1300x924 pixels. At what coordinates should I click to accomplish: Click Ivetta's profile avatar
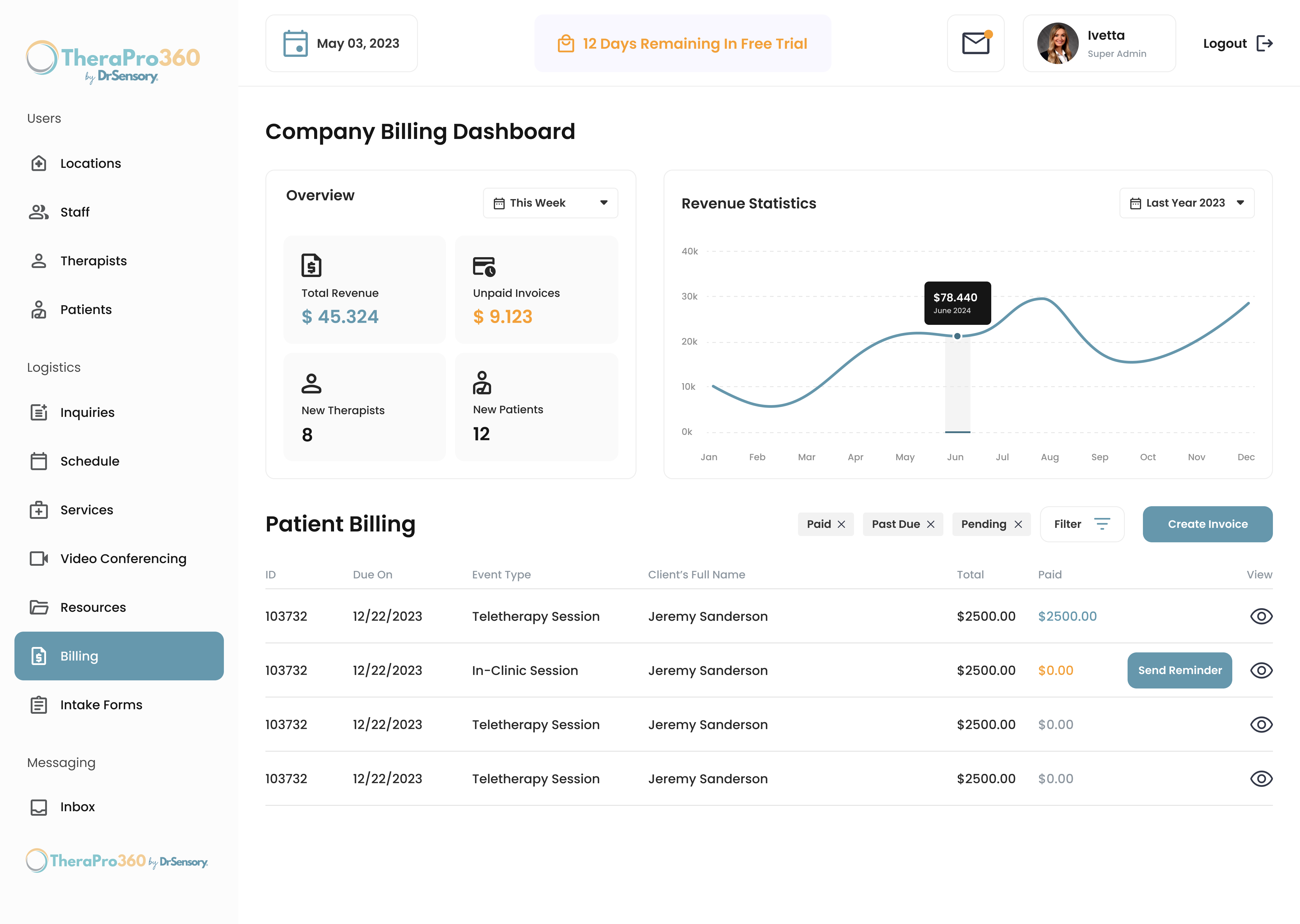coord(1057,43)
